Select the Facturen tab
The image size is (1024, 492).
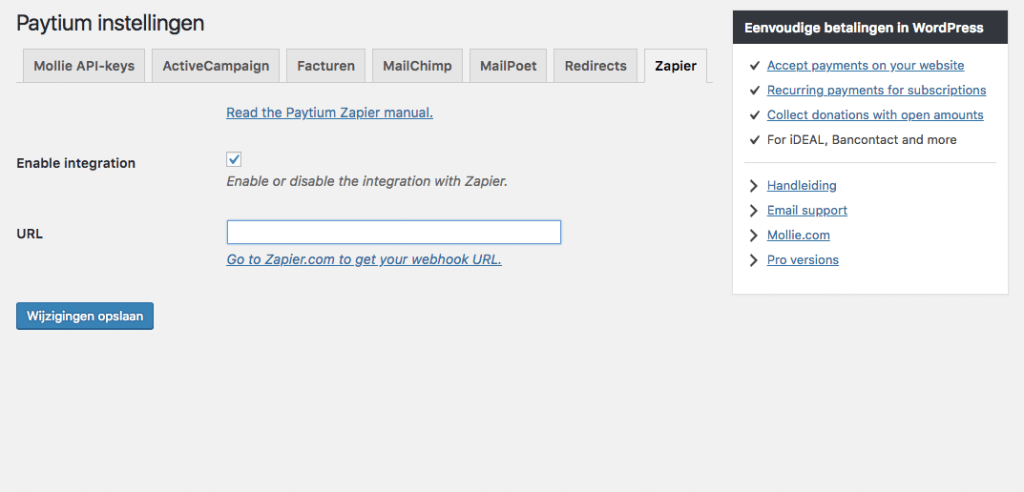326,66
